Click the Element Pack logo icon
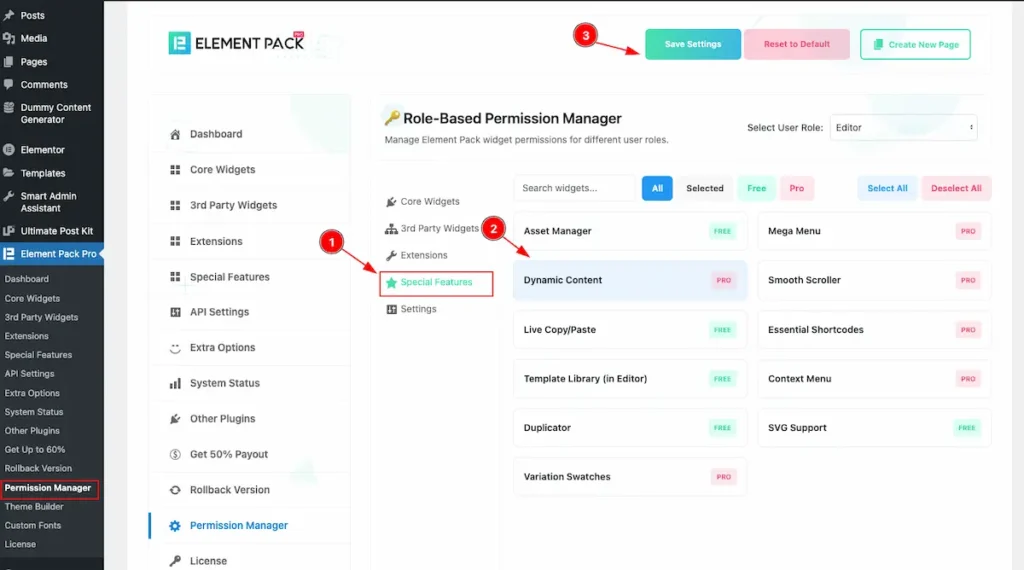The image size is (1024, 570). [x=179, y=43]
